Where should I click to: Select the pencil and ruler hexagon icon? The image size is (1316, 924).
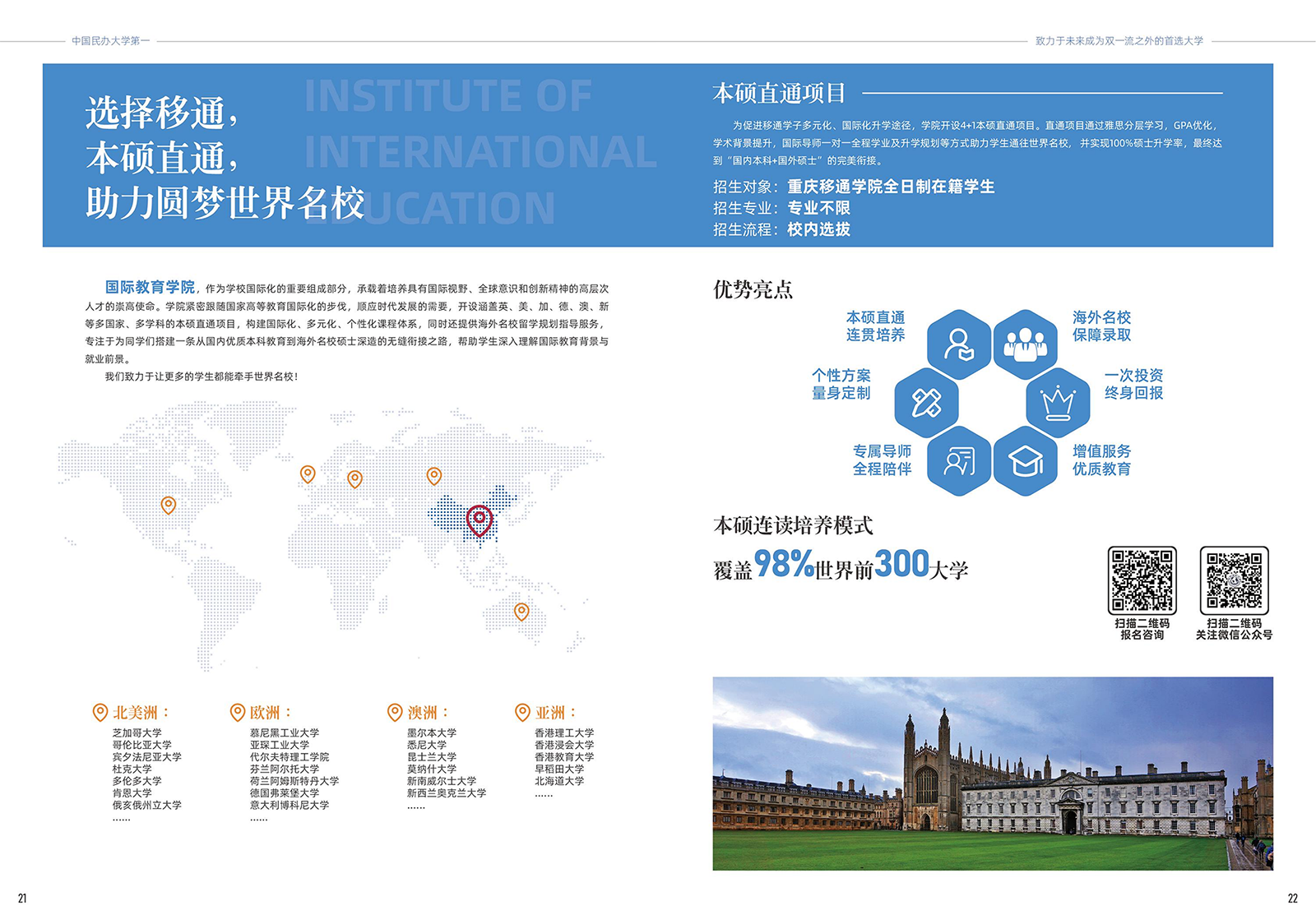click(926, 403)
